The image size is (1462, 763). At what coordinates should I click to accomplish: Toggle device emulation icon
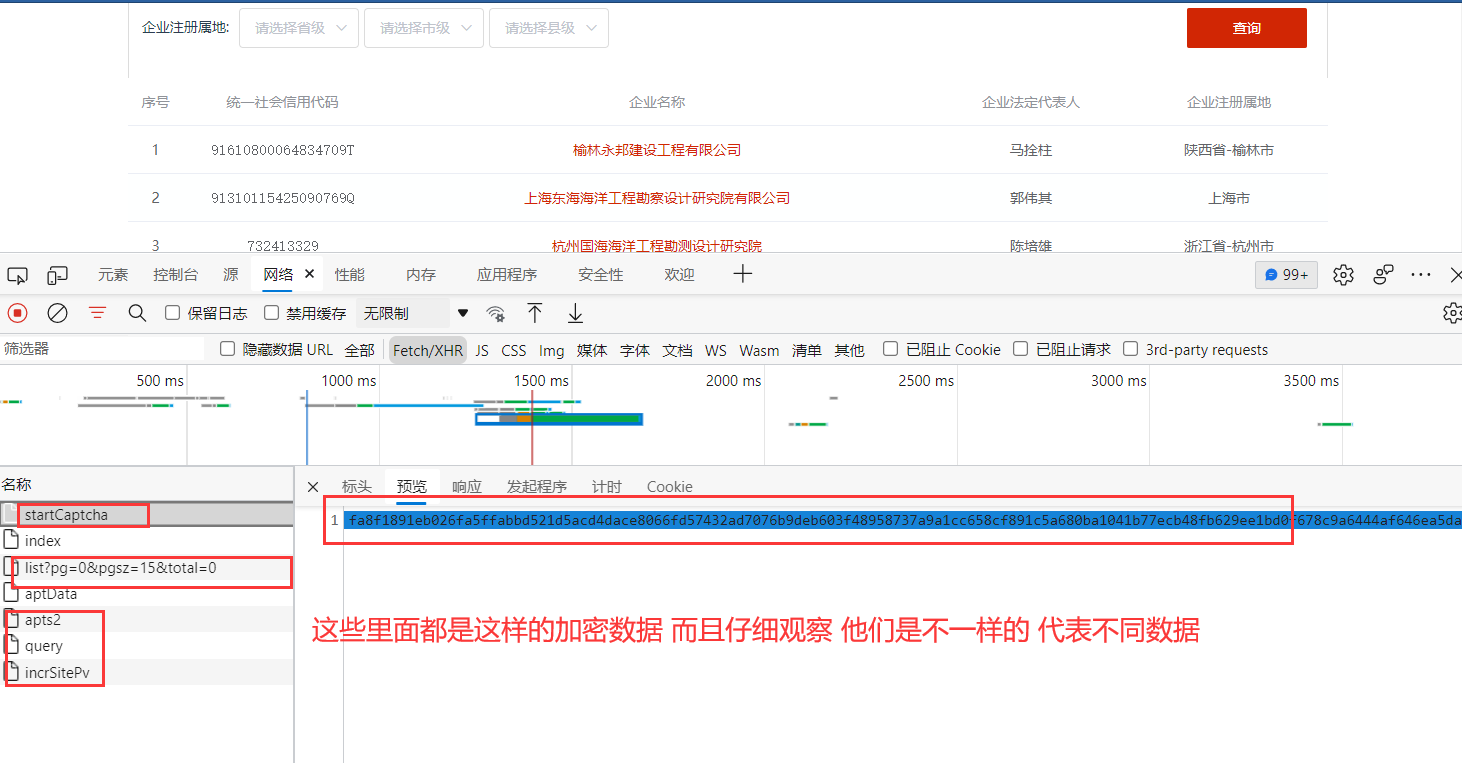(58, 275)
